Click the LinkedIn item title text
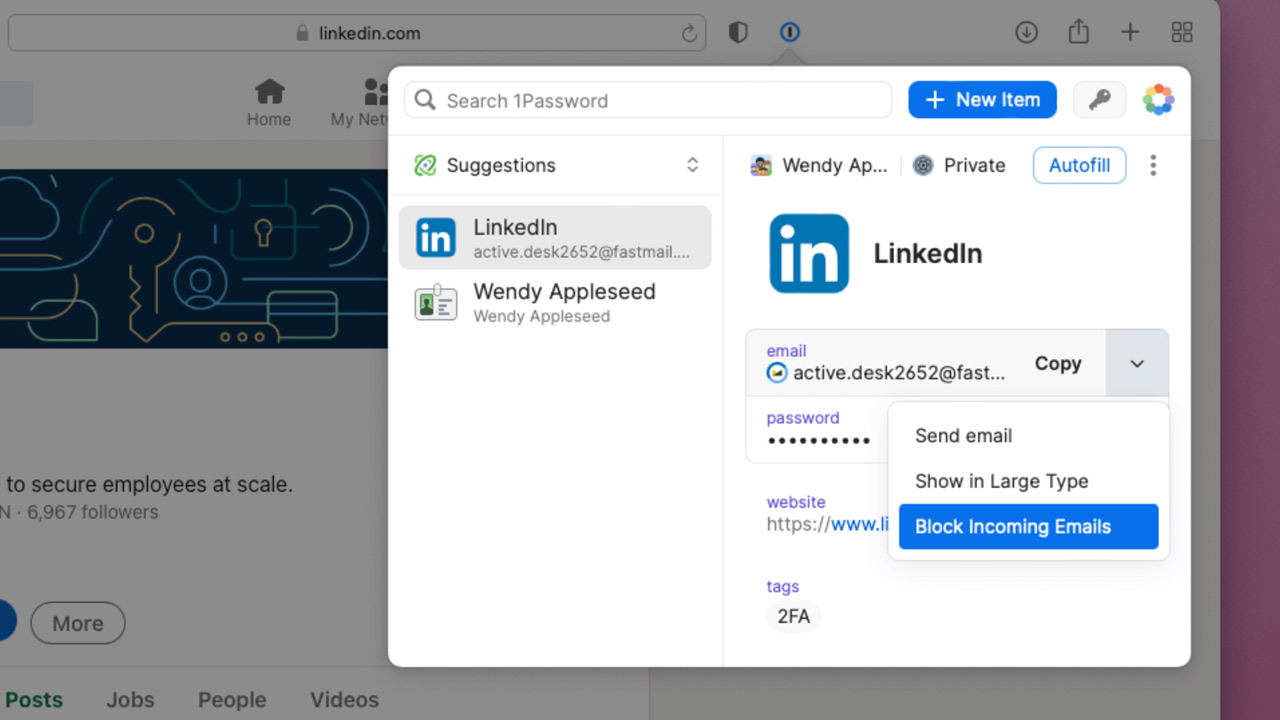 pos(928,254)
